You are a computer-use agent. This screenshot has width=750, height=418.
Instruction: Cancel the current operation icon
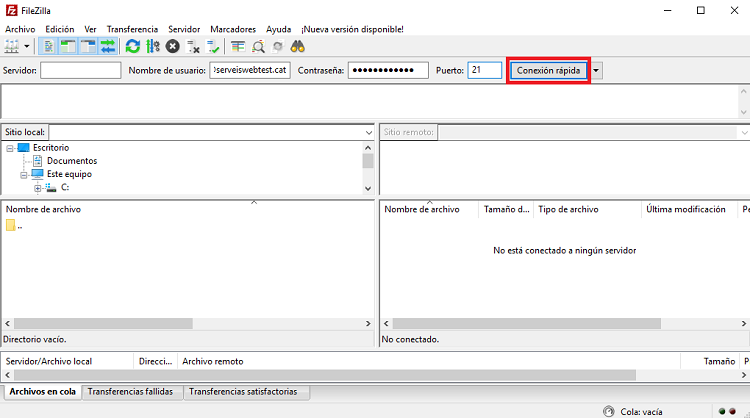point(173,46)
